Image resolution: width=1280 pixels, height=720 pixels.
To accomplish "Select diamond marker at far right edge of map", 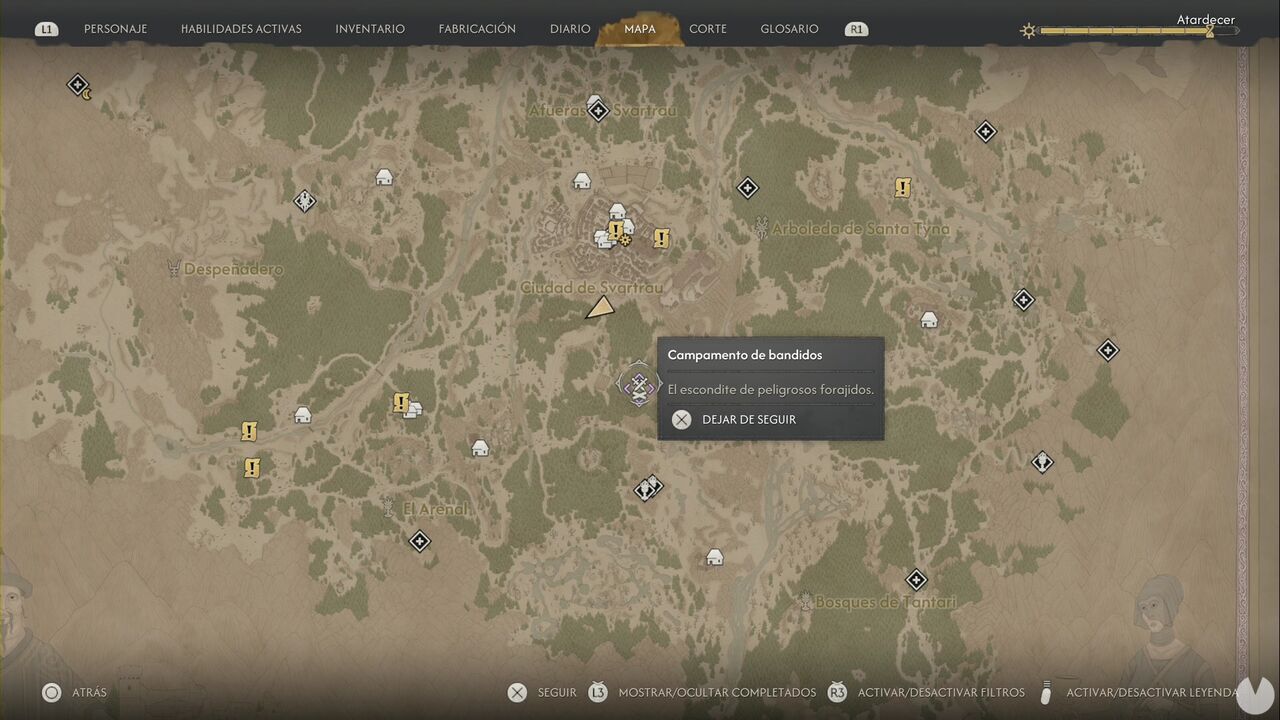I will [1108, 350].
